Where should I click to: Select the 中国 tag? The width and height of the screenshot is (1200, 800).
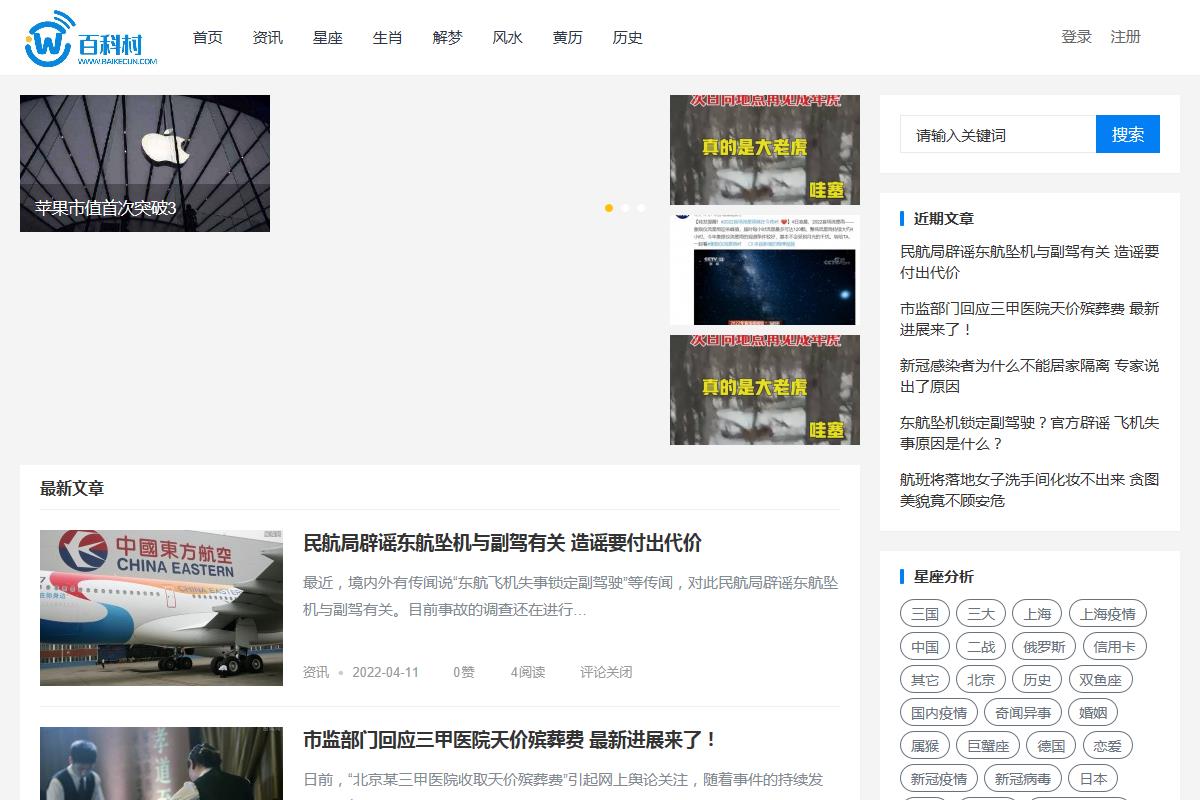tap(925, 647)
